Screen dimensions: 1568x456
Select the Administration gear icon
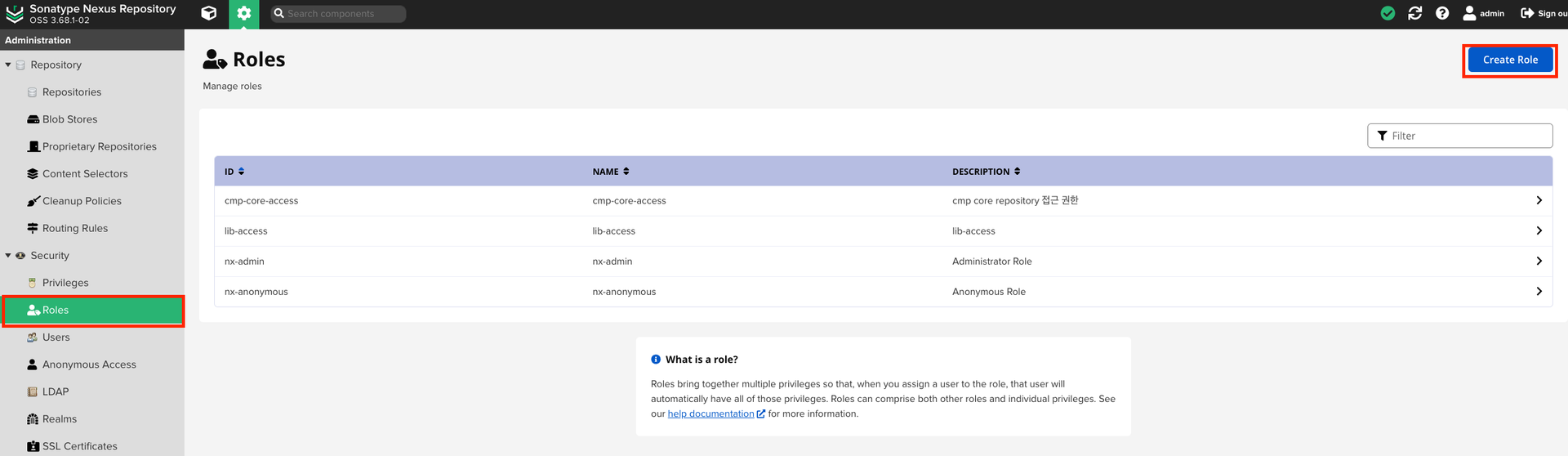[243, 13]
